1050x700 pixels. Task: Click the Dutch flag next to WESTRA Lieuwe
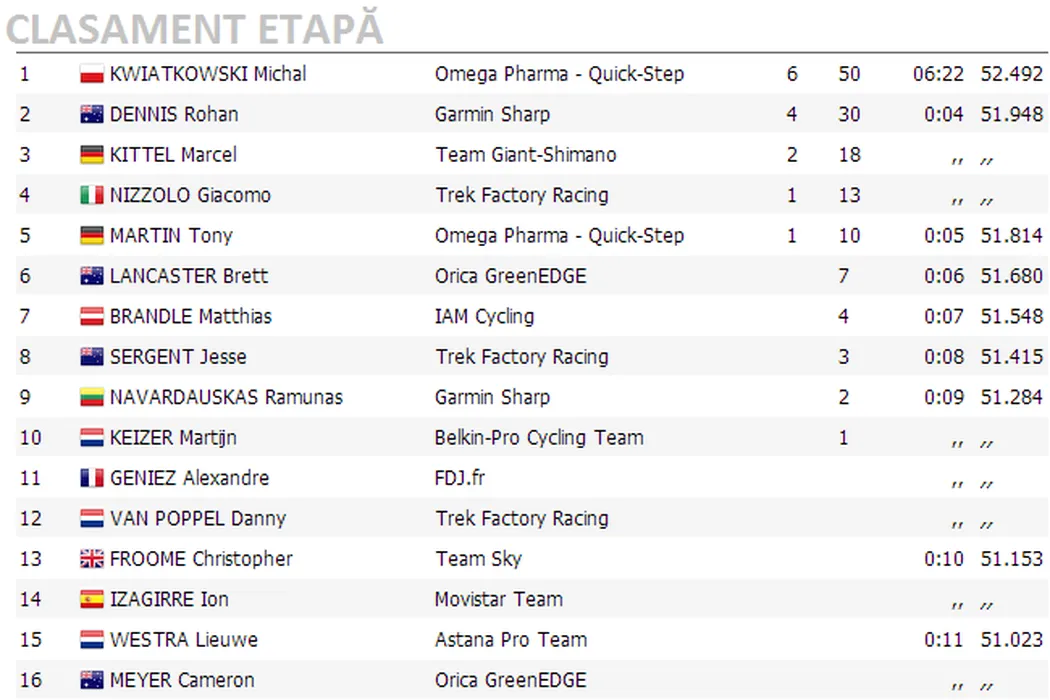point(92,640)
